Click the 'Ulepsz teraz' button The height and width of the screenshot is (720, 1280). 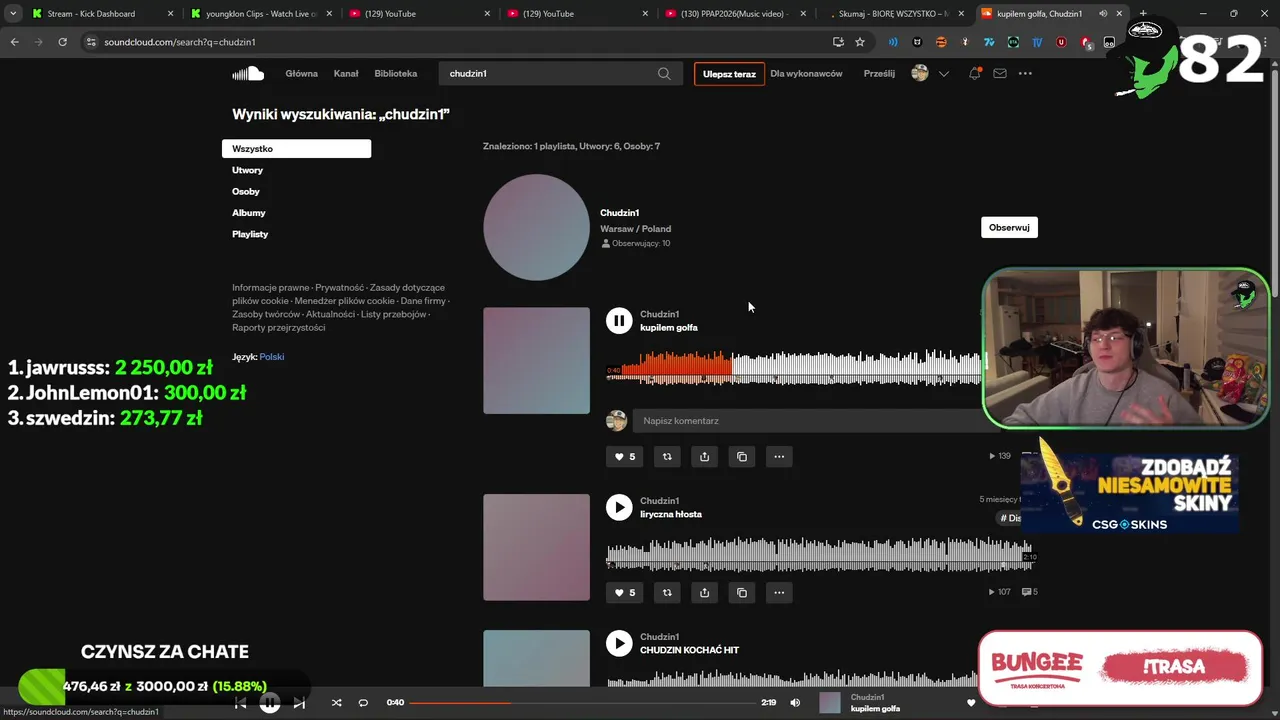pos(729,74)
